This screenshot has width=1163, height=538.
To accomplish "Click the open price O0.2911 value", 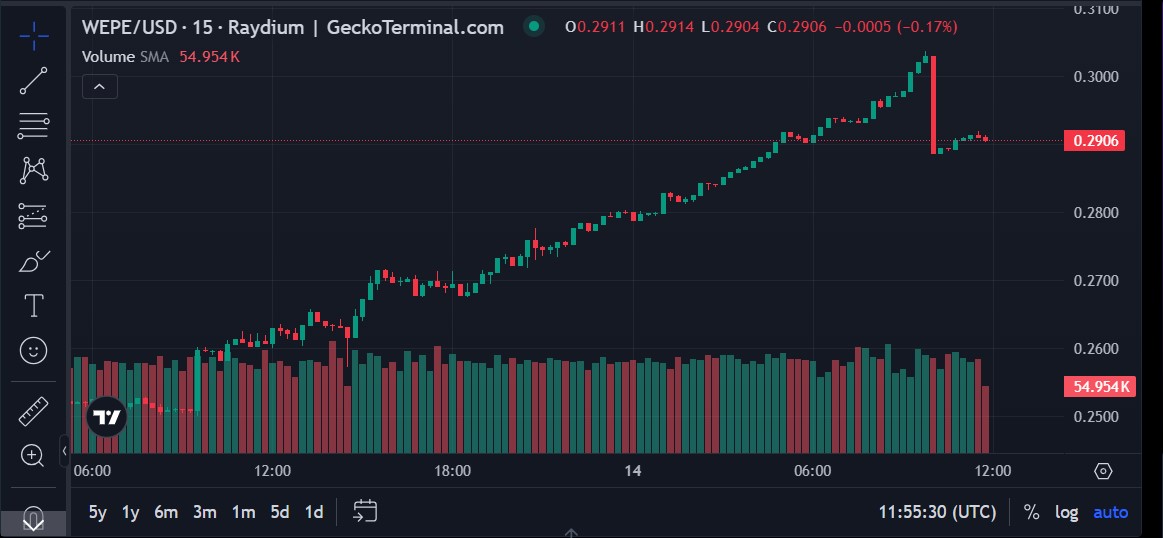I will (596, 27).
